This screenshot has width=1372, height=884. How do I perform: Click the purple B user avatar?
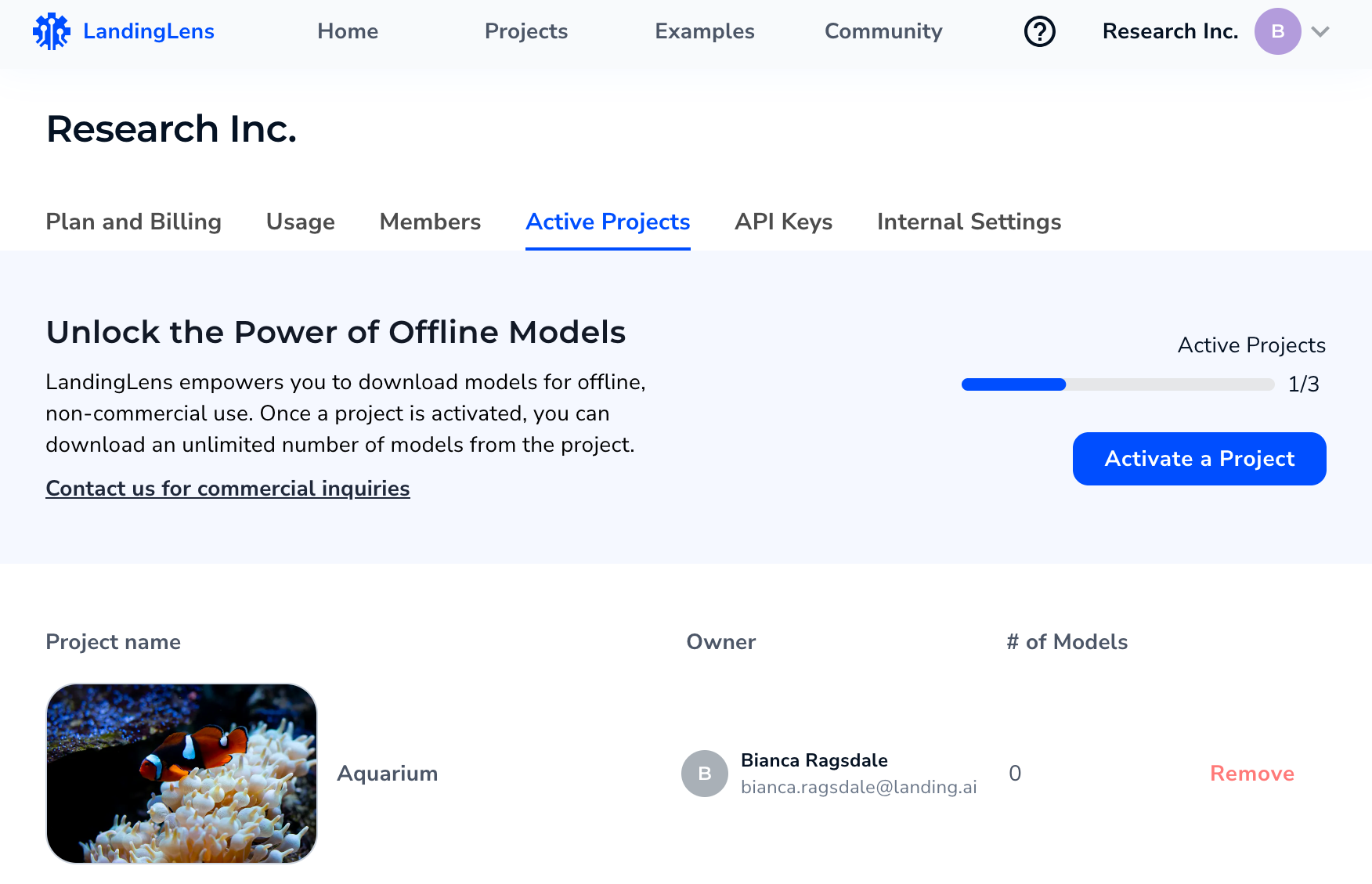click(x=1277, y=31)
